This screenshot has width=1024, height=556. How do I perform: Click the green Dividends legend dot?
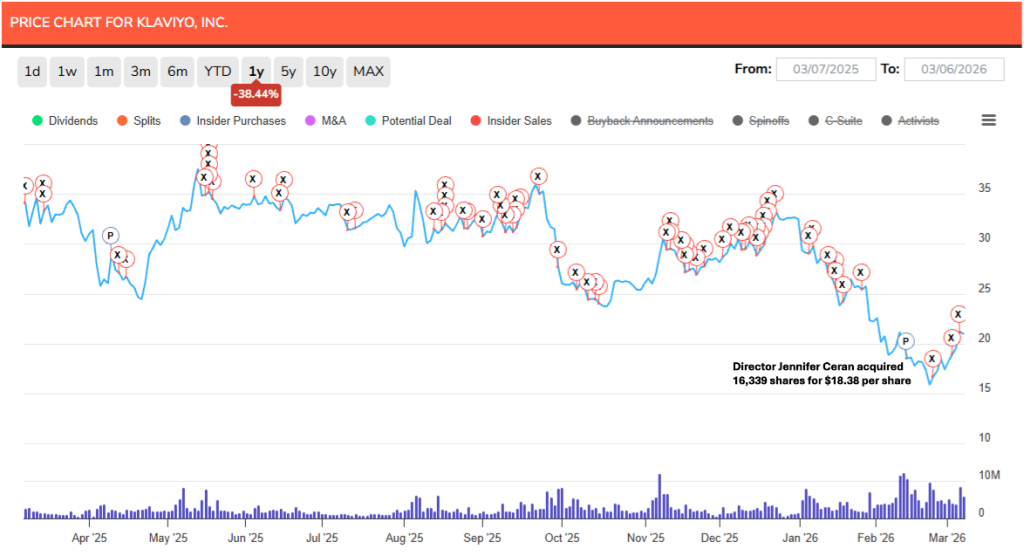[x=37, y=121]
